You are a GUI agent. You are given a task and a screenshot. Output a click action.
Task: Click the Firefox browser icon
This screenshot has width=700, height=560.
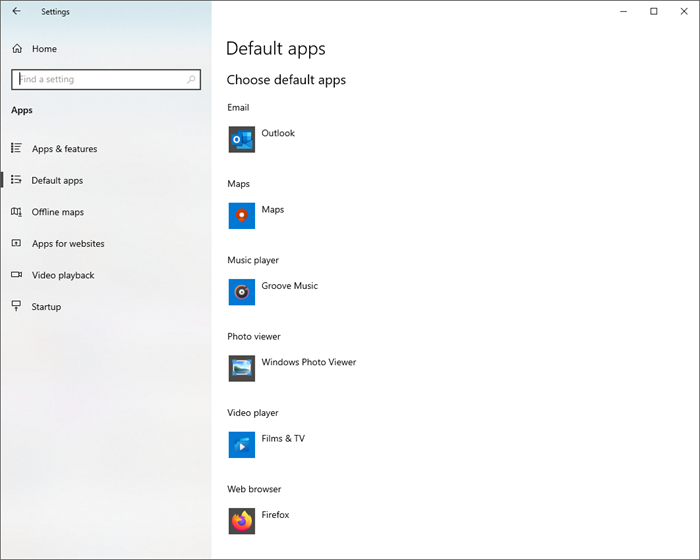[x=242, y=521]
